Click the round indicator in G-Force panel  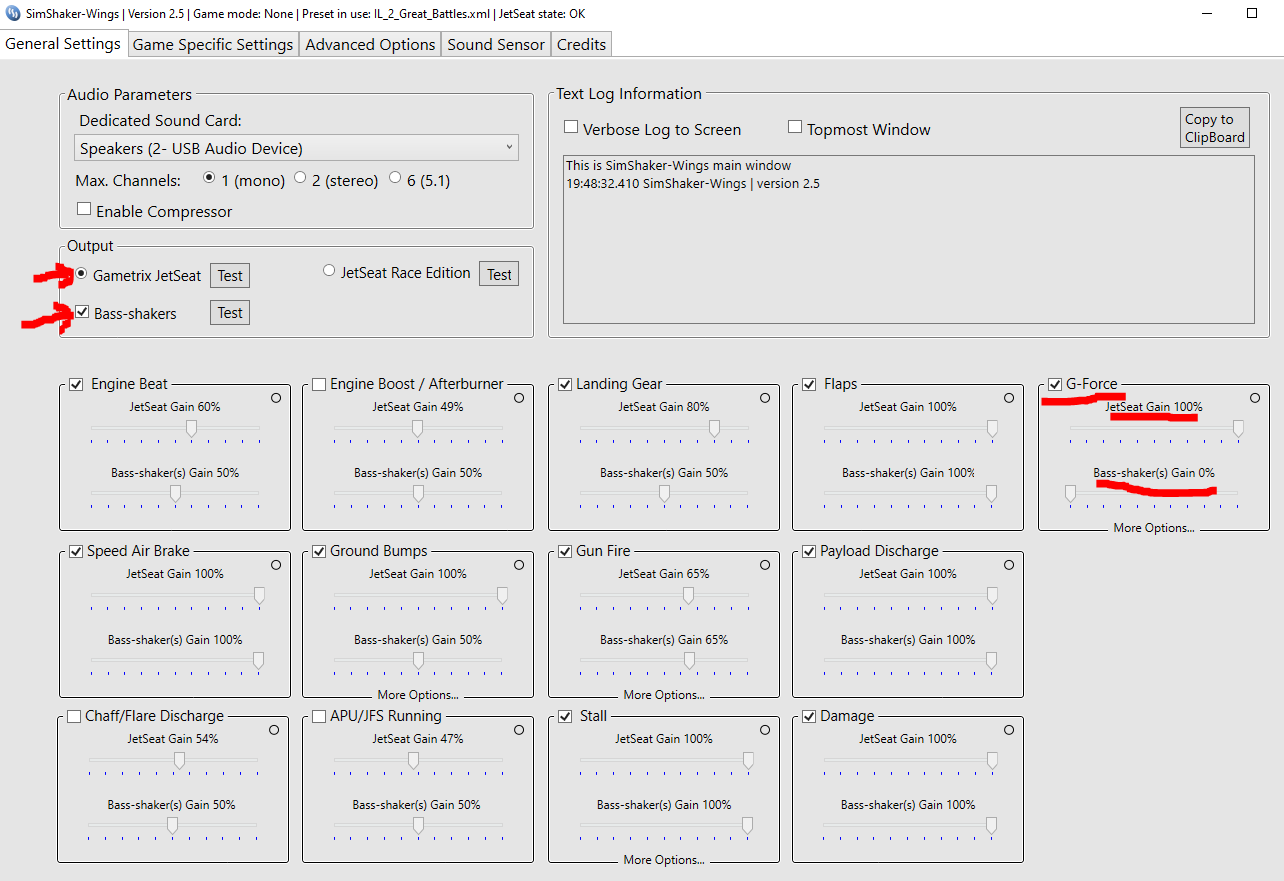[x=1255, y=398]
